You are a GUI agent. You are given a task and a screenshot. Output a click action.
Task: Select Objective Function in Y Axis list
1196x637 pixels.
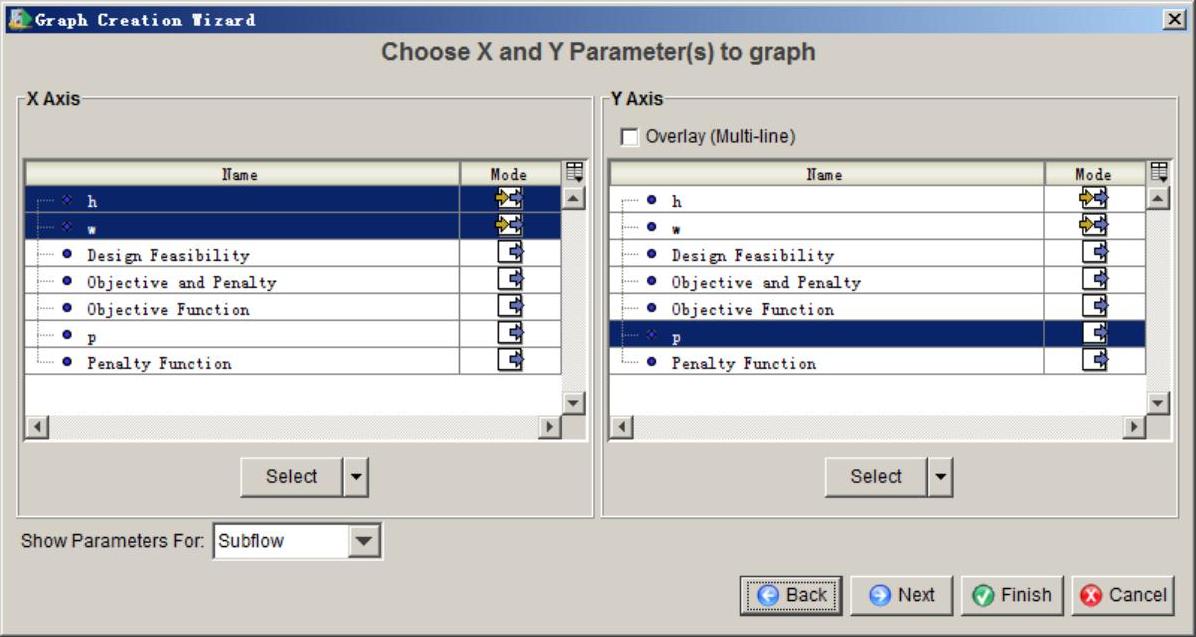coord(752,309)
